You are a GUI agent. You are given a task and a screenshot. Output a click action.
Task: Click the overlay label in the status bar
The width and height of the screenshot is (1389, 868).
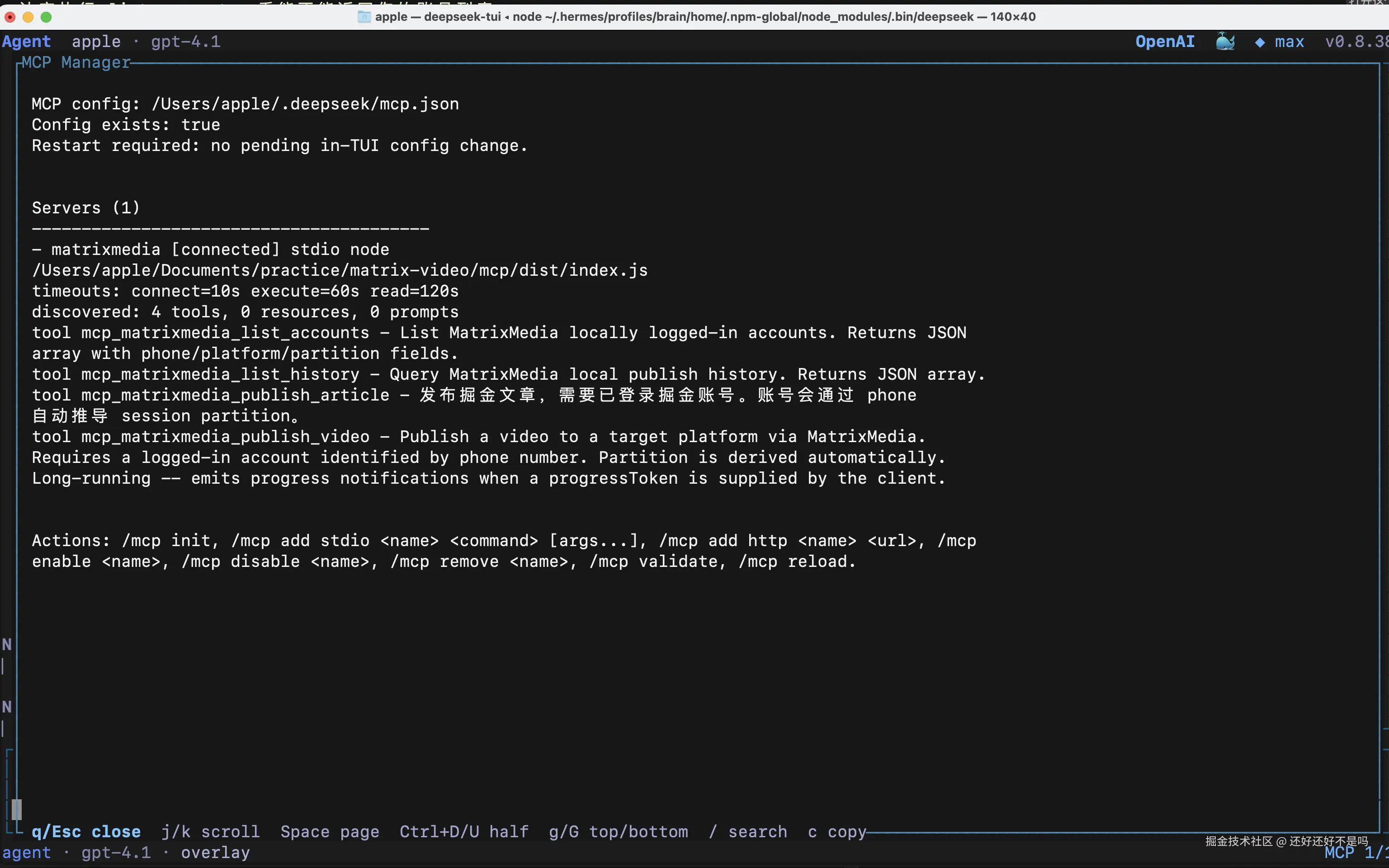(x=216, y=853)
